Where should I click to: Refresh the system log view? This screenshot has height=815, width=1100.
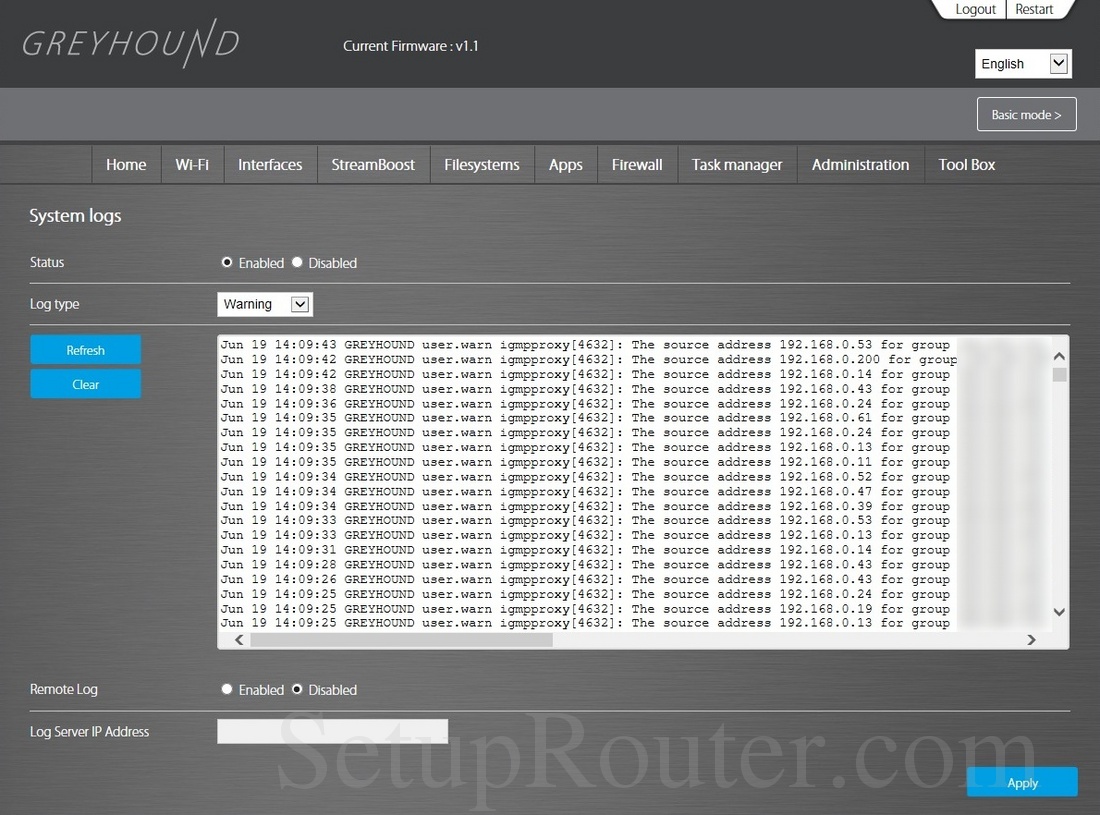85,350
